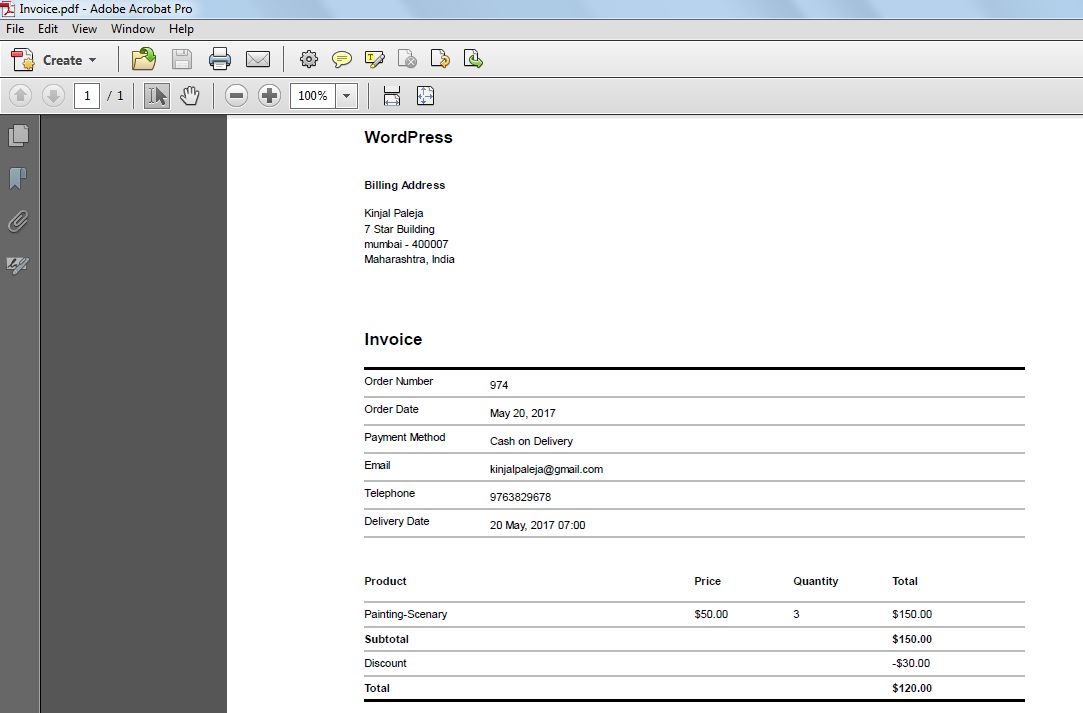The width and height of the screenshot is (1083, 713).
Task: Open a file with folder icon
Action: pos(144,59)
